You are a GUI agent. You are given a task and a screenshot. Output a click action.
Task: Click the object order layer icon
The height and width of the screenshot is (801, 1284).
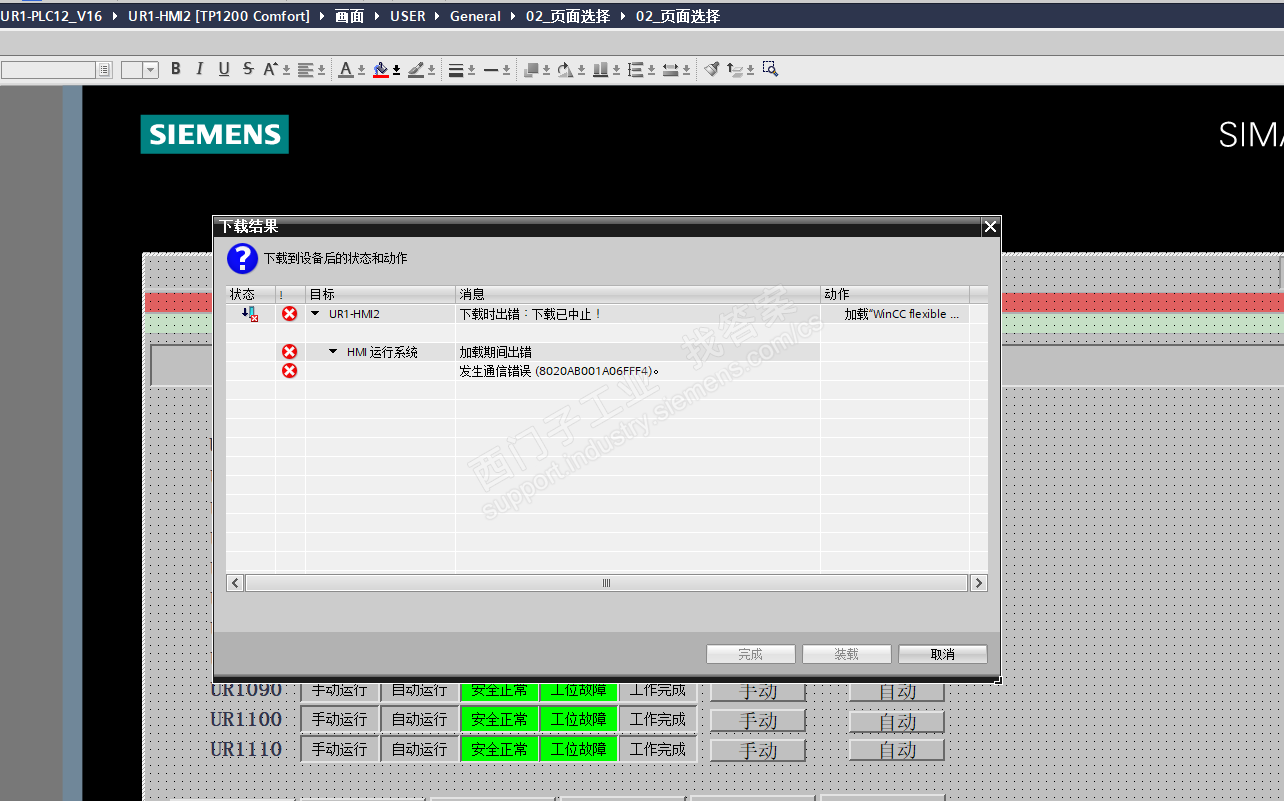pos(531,69)
